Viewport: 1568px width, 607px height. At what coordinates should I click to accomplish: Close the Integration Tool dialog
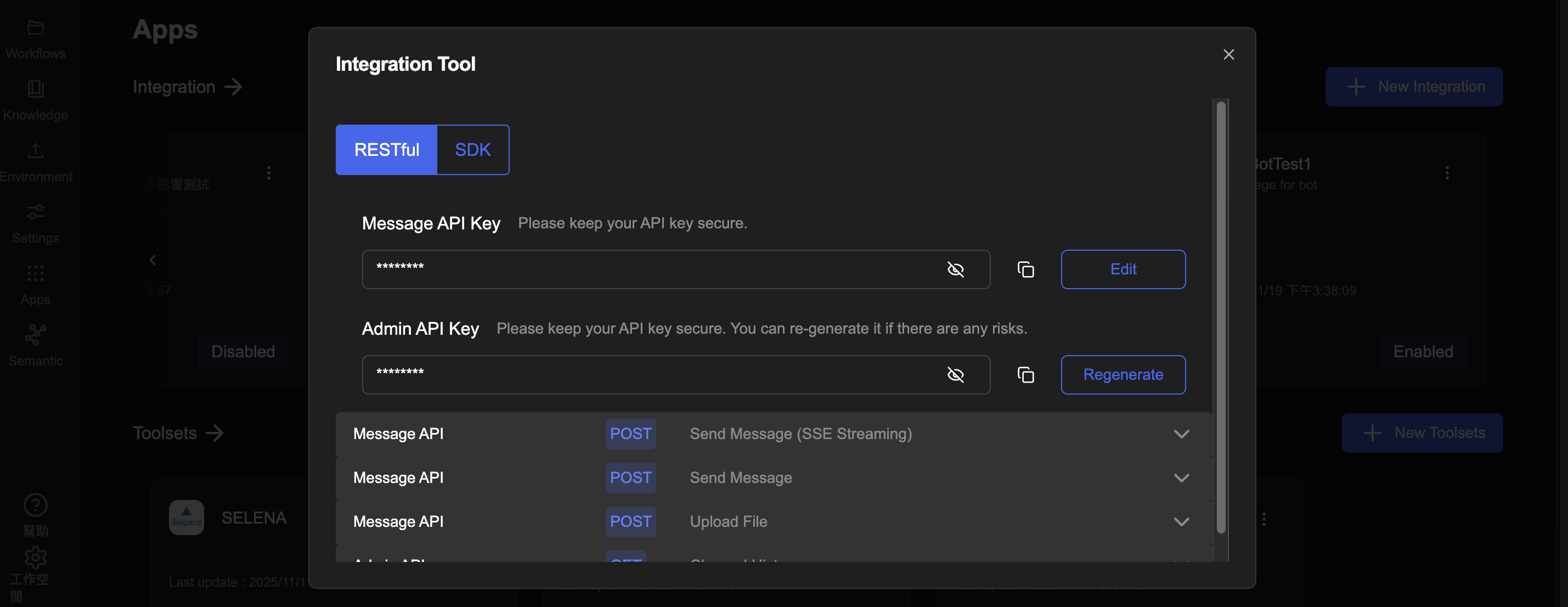pos(1228,55)
